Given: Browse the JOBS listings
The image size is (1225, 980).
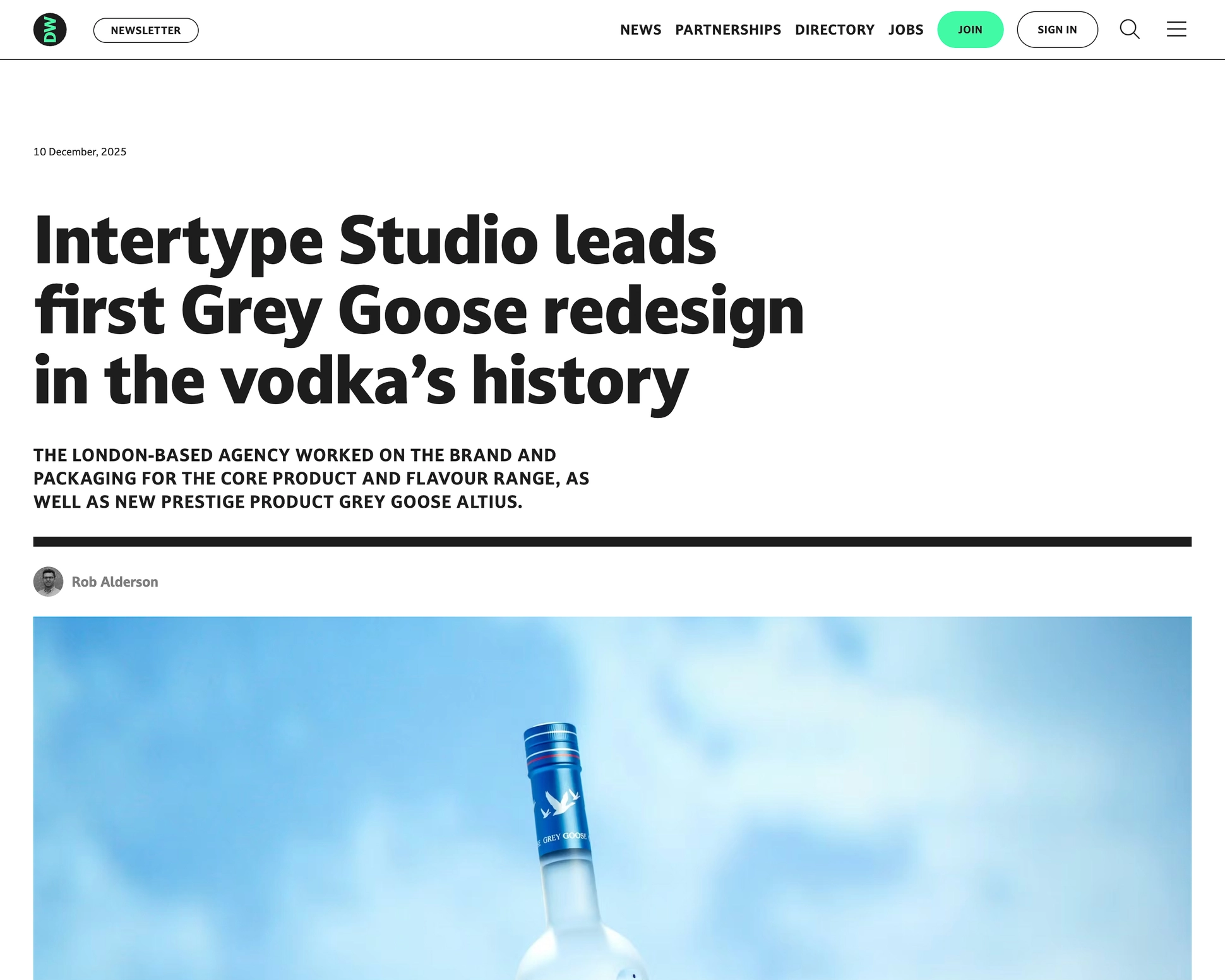Looking at the screenshot, I should point(906,29).
